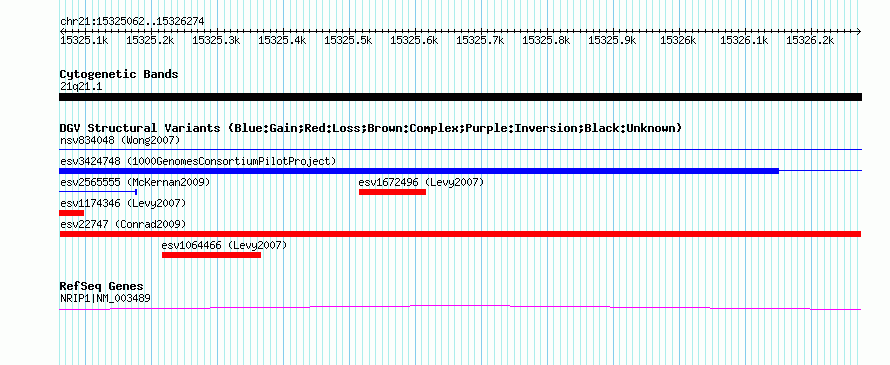Click the thick blue esv3424748 gain bar
The width and height of the screenshot is (890, 365).
tap(419, 170)
